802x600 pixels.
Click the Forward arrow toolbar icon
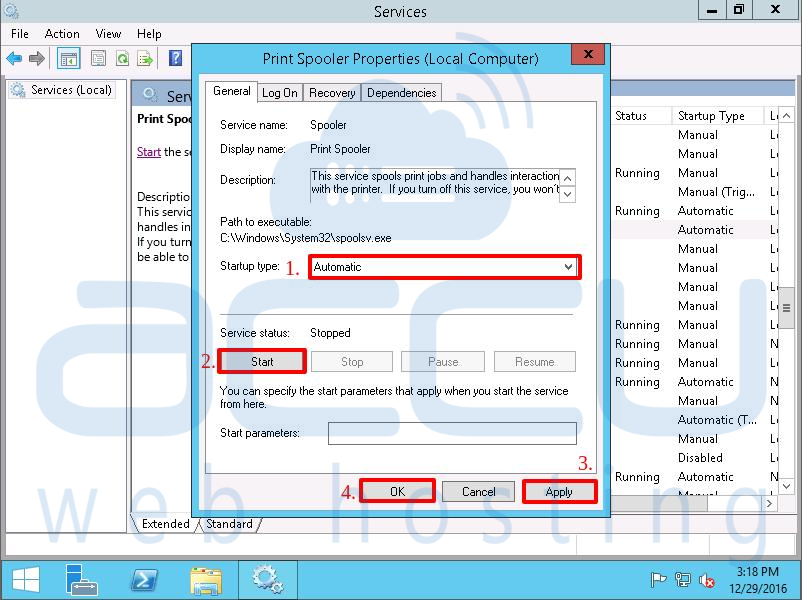click(36, 58)
